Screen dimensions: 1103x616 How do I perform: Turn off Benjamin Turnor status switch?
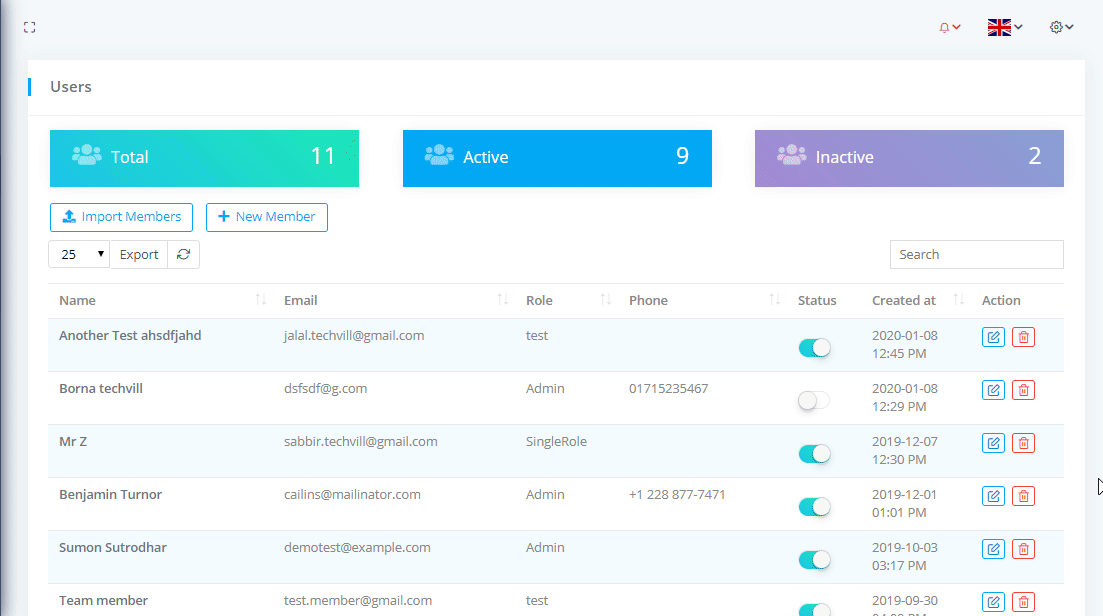click(x=814, y=507)
